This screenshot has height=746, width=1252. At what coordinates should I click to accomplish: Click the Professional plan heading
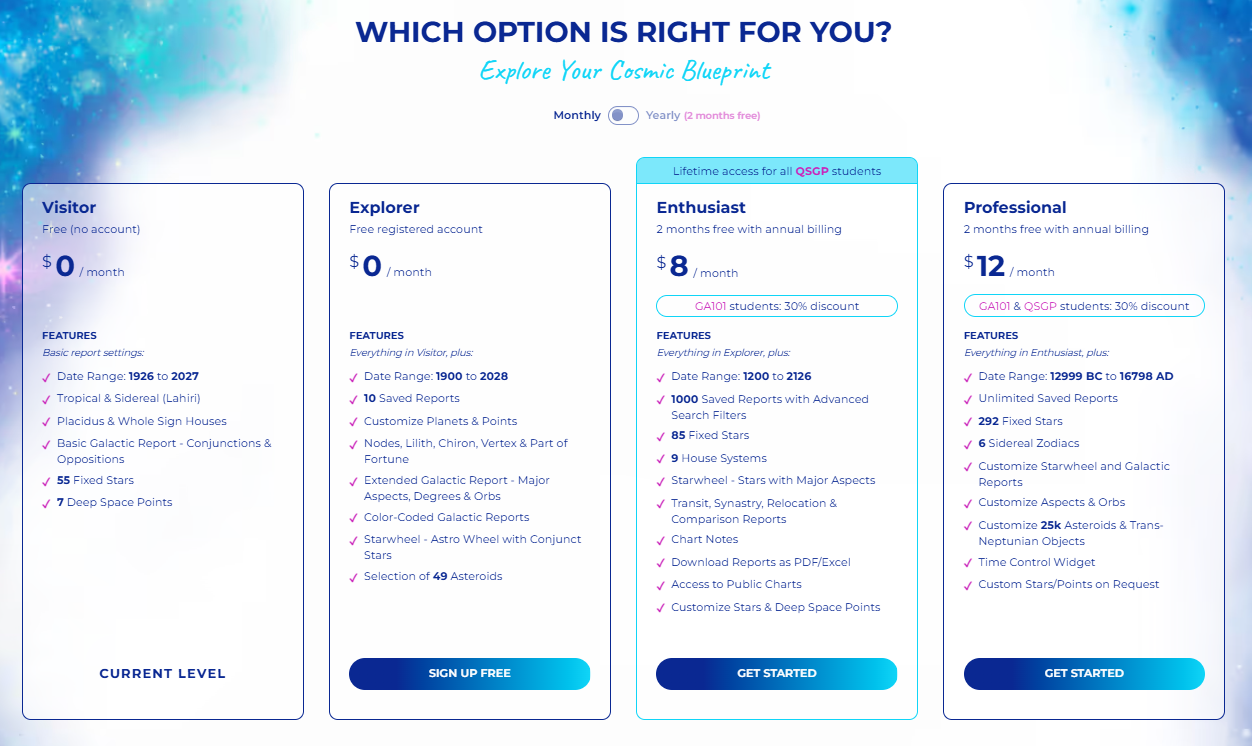(x=1015, y=208)
